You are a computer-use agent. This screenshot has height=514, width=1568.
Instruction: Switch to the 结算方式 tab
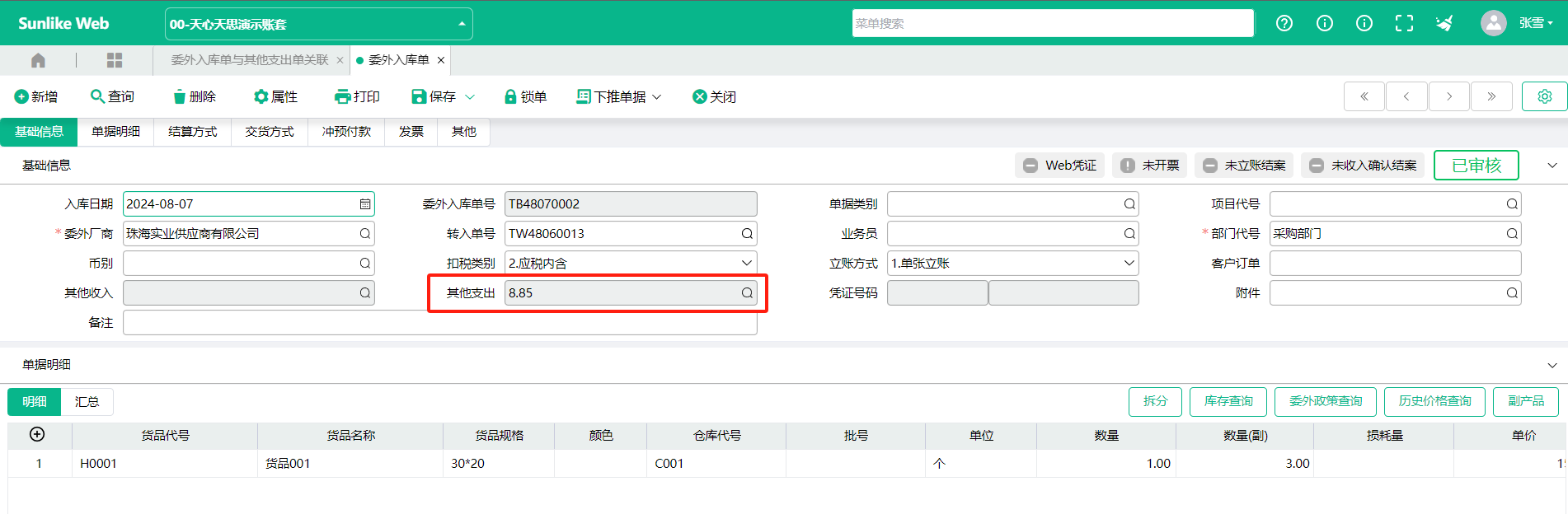192,132
